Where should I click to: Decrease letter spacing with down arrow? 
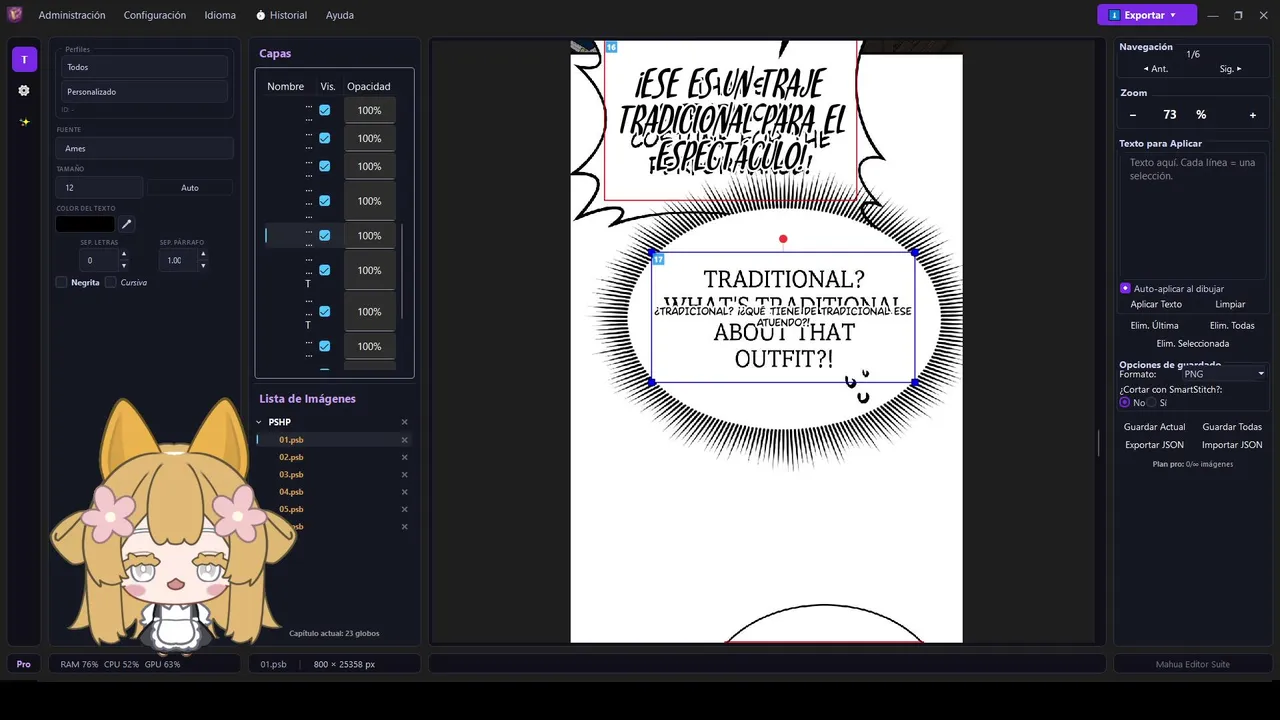click(x=124, y=266)
